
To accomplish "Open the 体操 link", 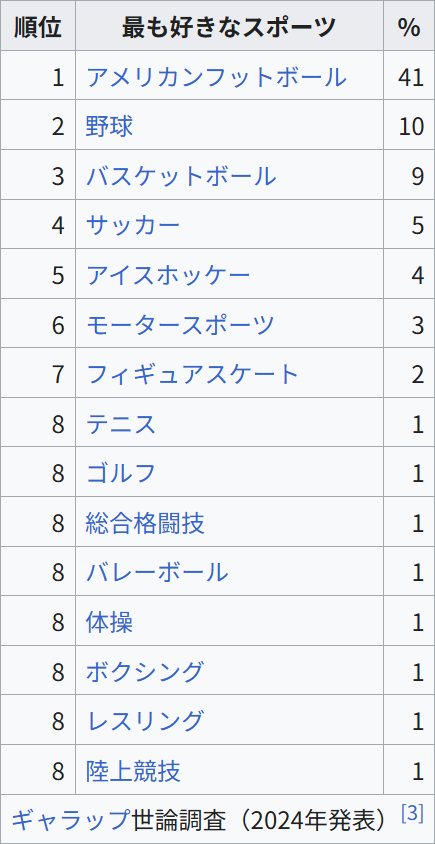I will click(x=109, y=623).
